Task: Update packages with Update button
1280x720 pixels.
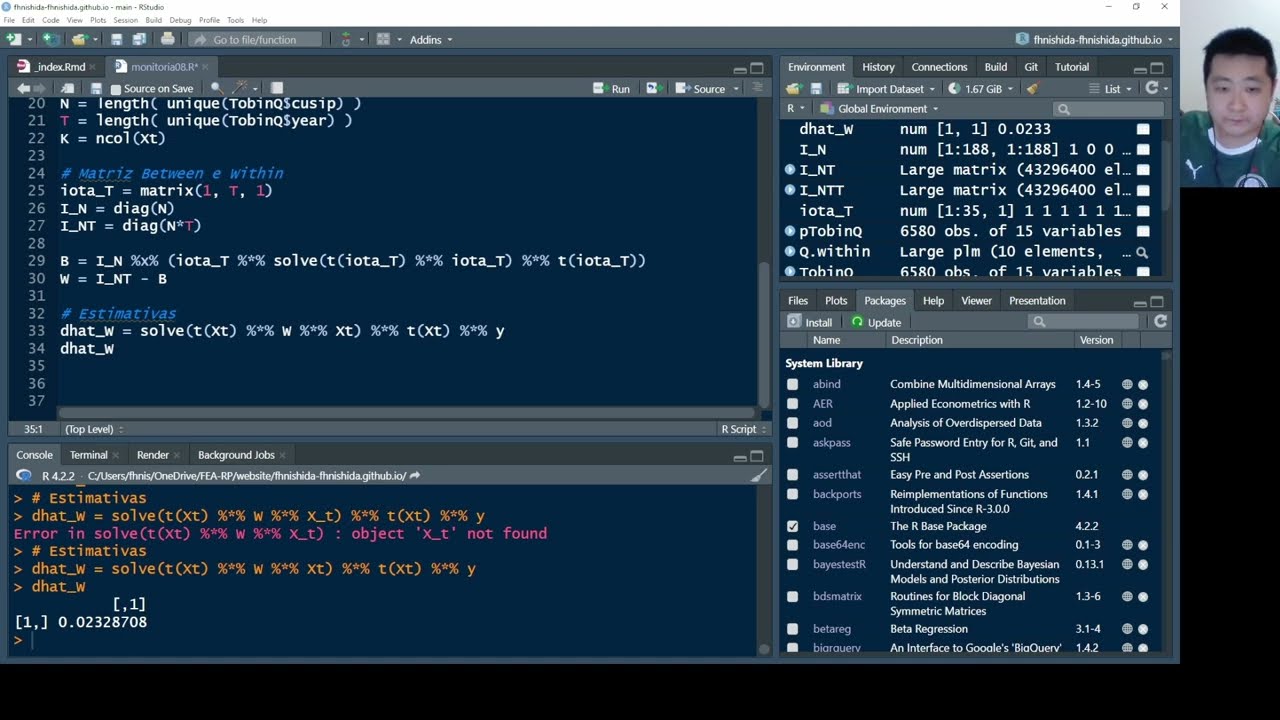Action: [877, 321]
